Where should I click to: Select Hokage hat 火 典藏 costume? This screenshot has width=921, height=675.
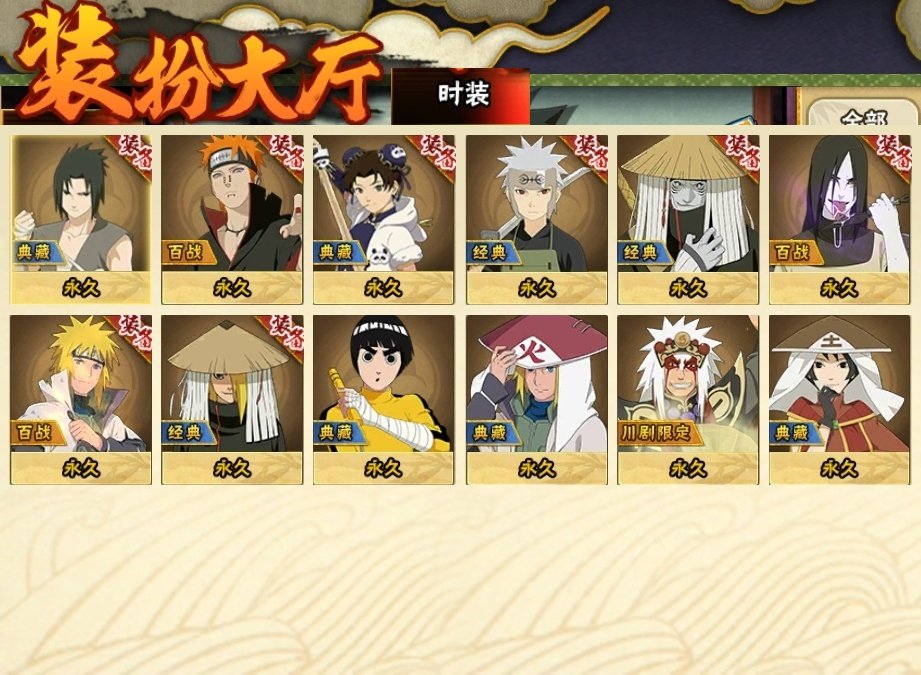pyautogui.click(x=537, y=399)
